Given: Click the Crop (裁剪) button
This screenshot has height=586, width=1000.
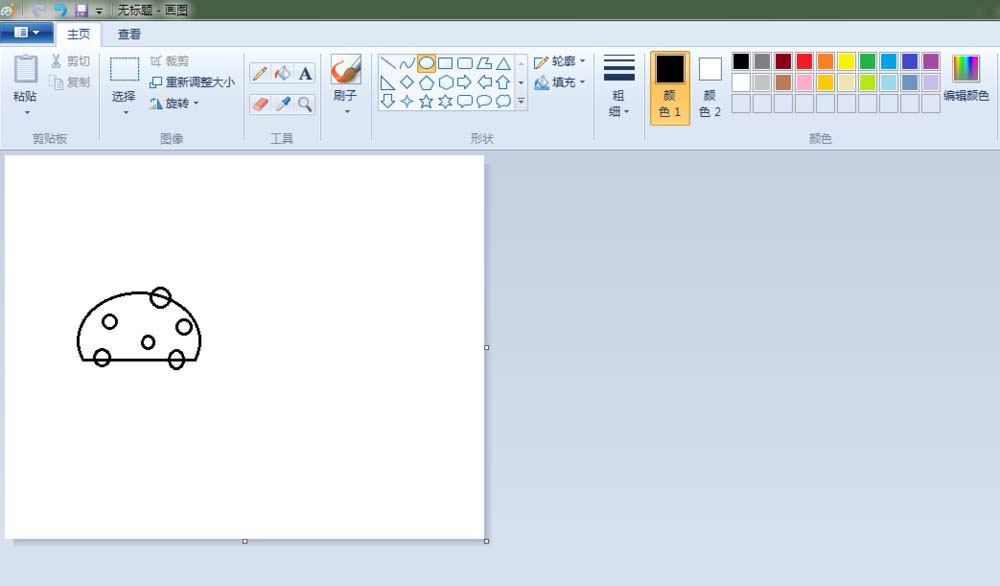Looking at the screenshot, I should pyautogui.click(x=170, y=61).
